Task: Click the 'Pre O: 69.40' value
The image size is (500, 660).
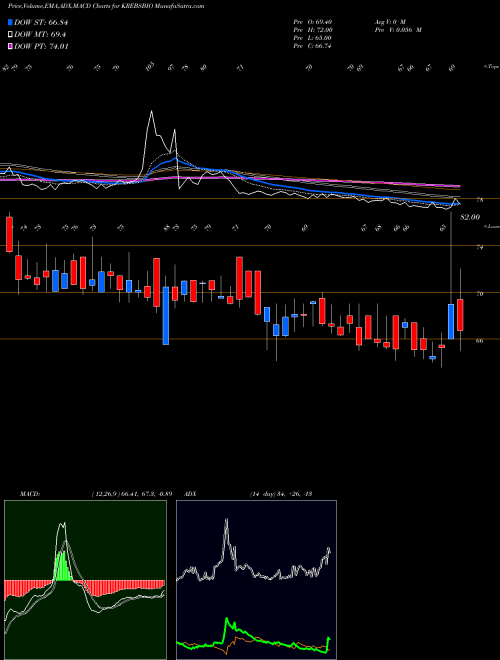Action: [x=313, y=21]
